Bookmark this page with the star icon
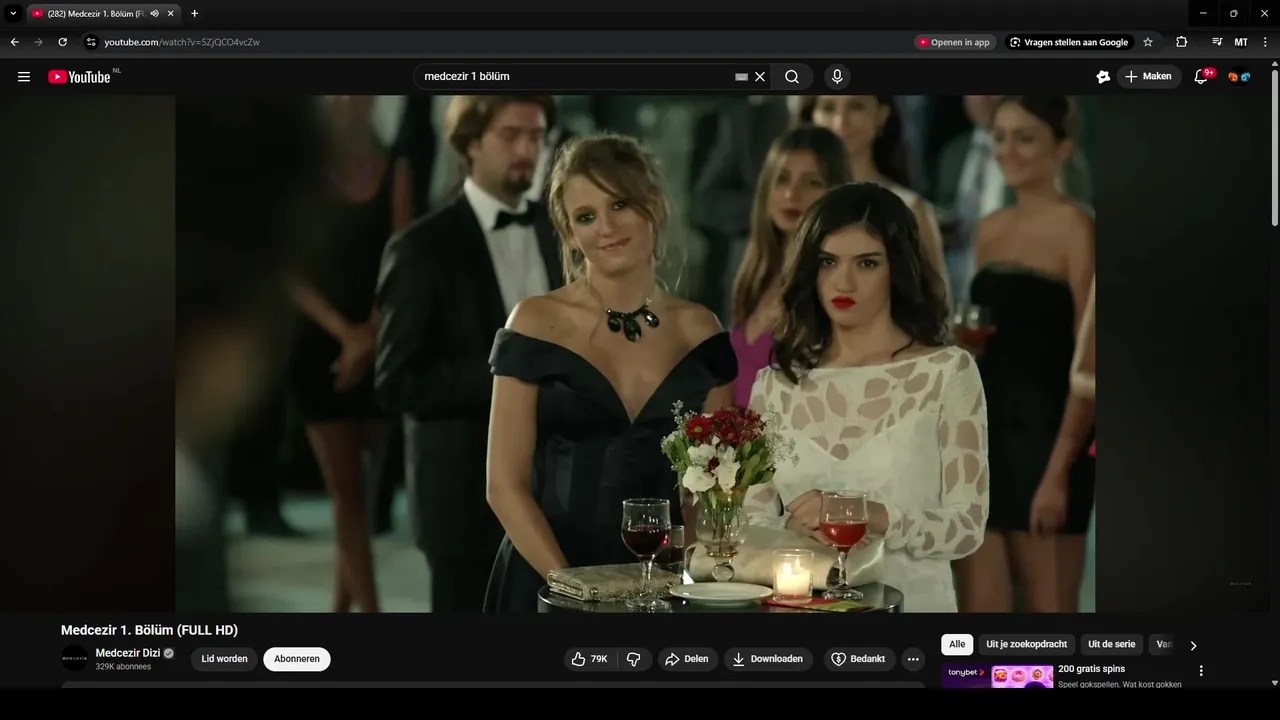This screenshot has height=720, width=1280. pyautogui.click(x=1148, y=42)
